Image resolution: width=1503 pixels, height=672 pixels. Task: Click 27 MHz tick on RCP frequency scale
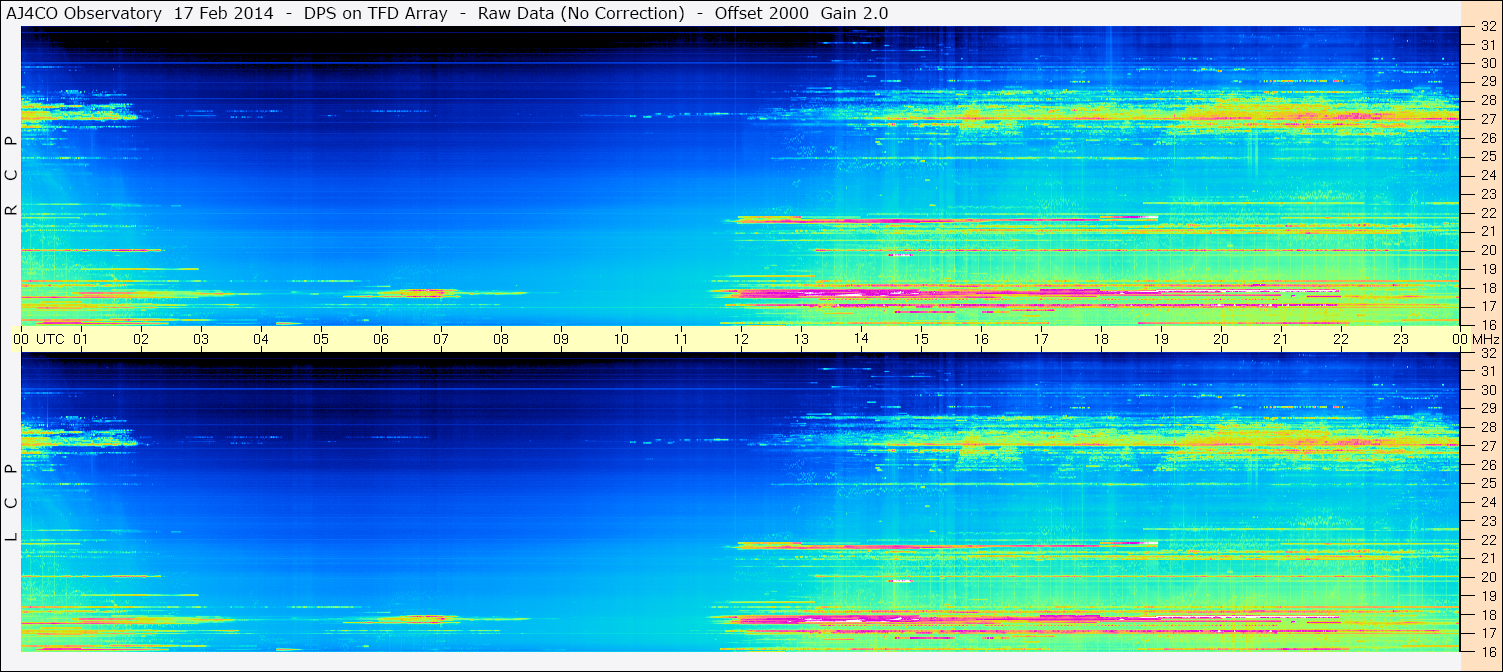click(x=1487, y=119)
